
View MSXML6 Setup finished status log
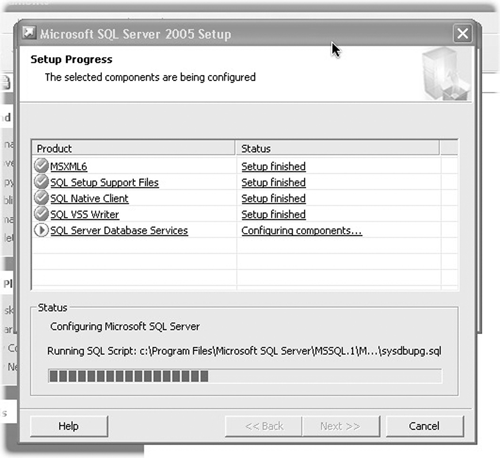(273, 166)
